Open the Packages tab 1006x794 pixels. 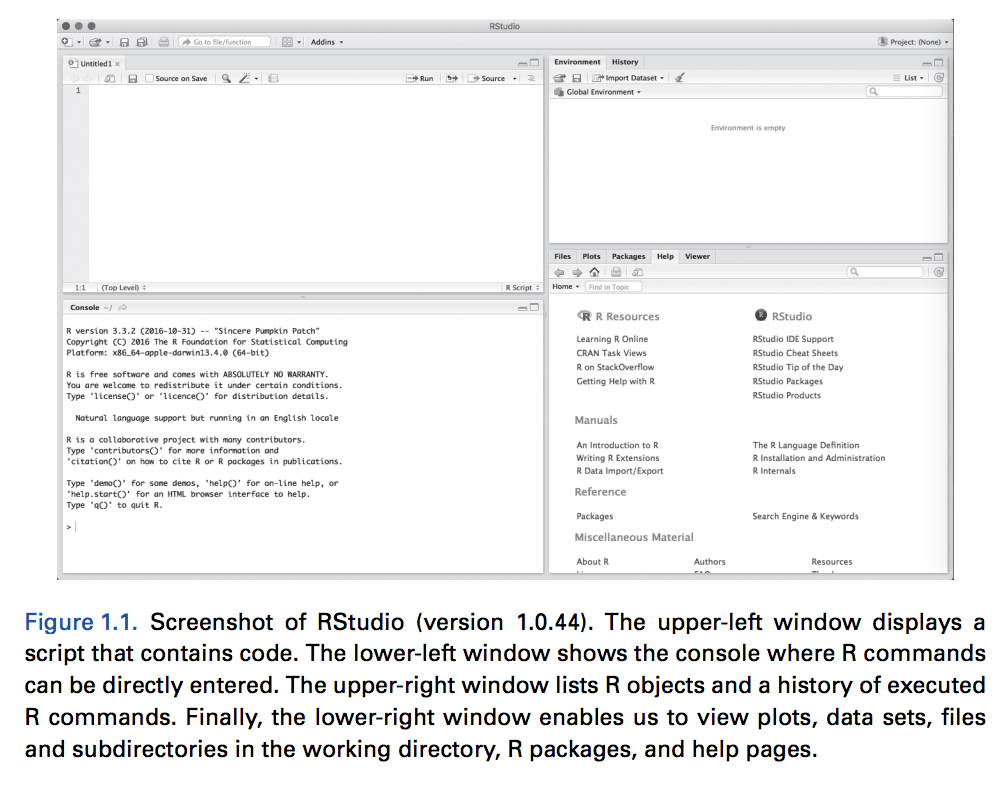pyautogui.click(x=629, y=257)
